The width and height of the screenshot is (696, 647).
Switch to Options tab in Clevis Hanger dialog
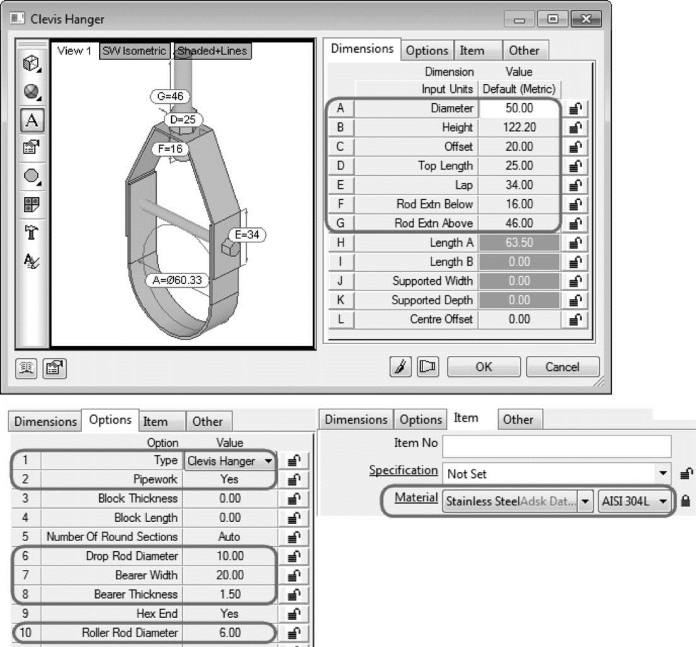click(427, 51)
